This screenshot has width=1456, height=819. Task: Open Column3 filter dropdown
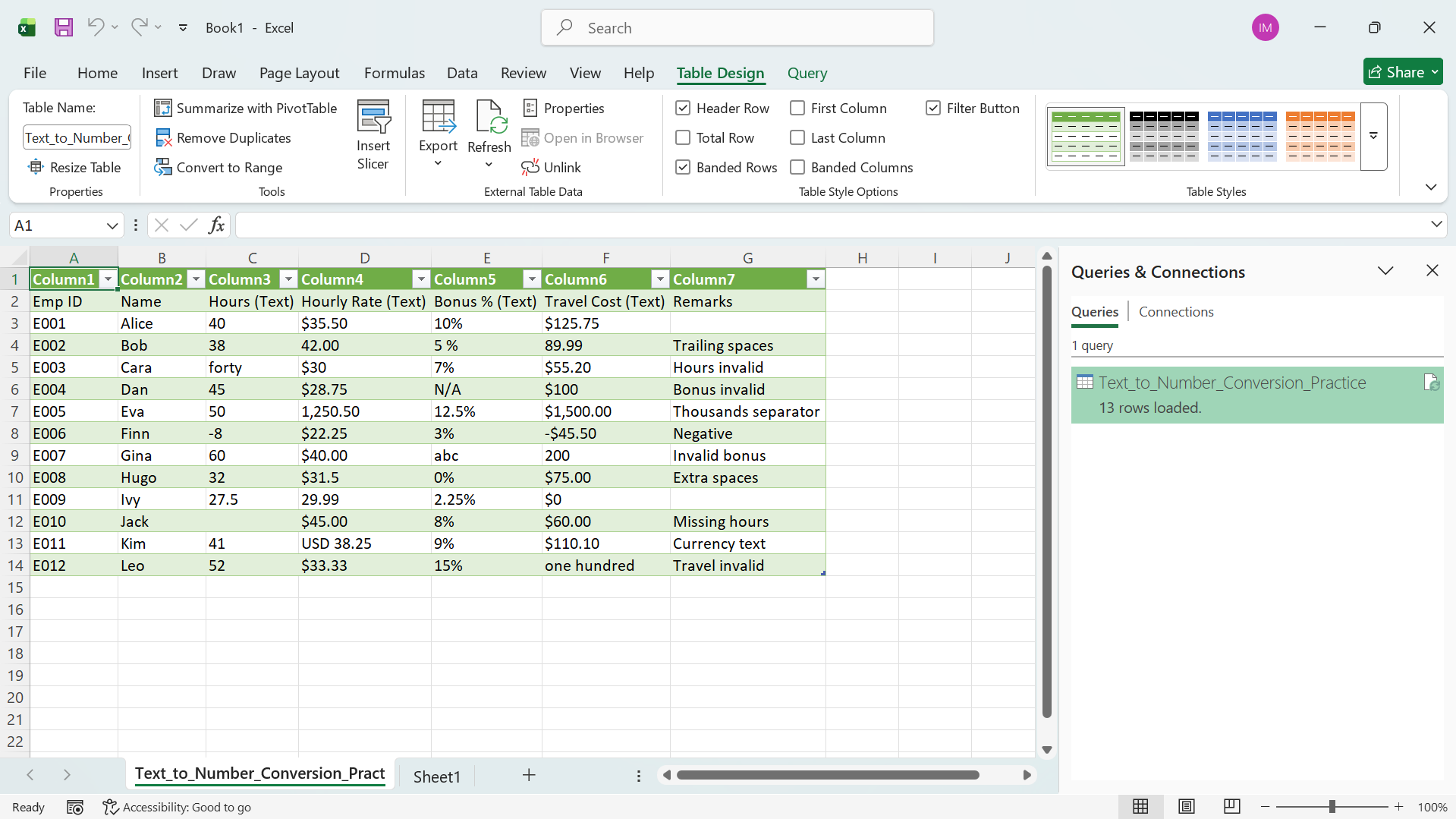tap(288, 279)
